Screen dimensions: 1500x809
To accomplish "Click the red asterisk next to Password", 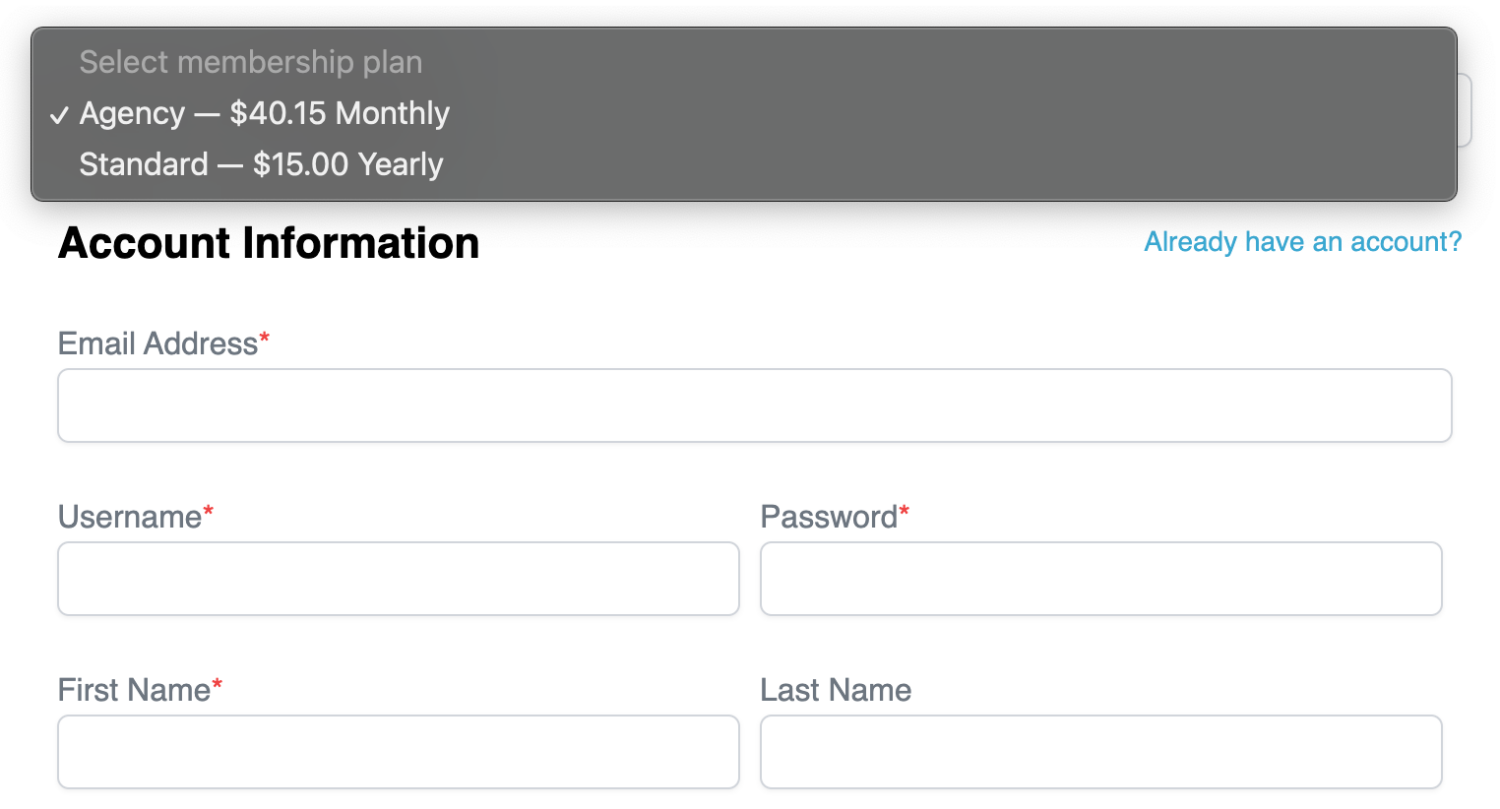I will pos(904,513).
